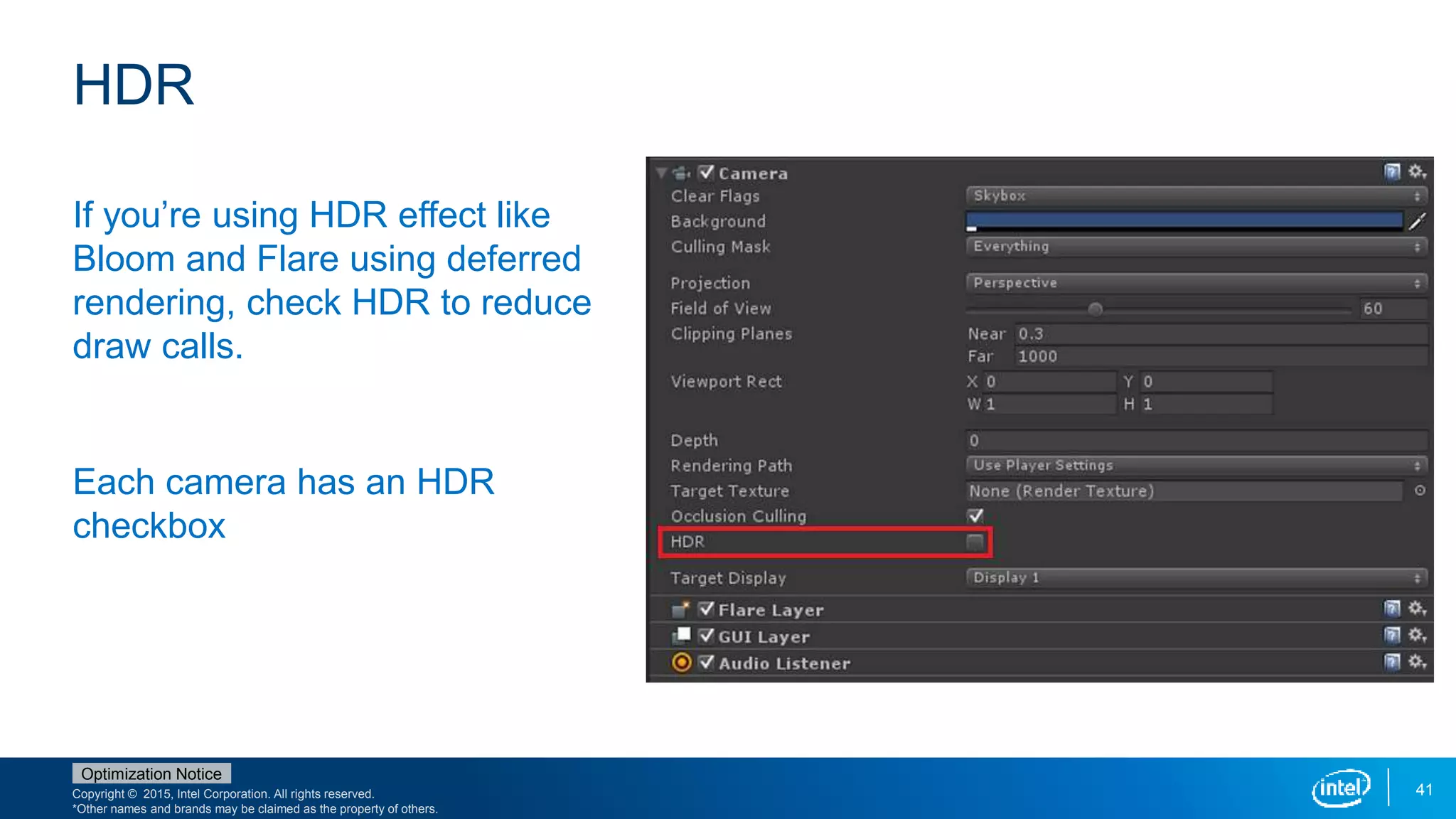Open Audio Listener gear settings menu
Screen dimensions: 1456x819
pos(1417,662)
